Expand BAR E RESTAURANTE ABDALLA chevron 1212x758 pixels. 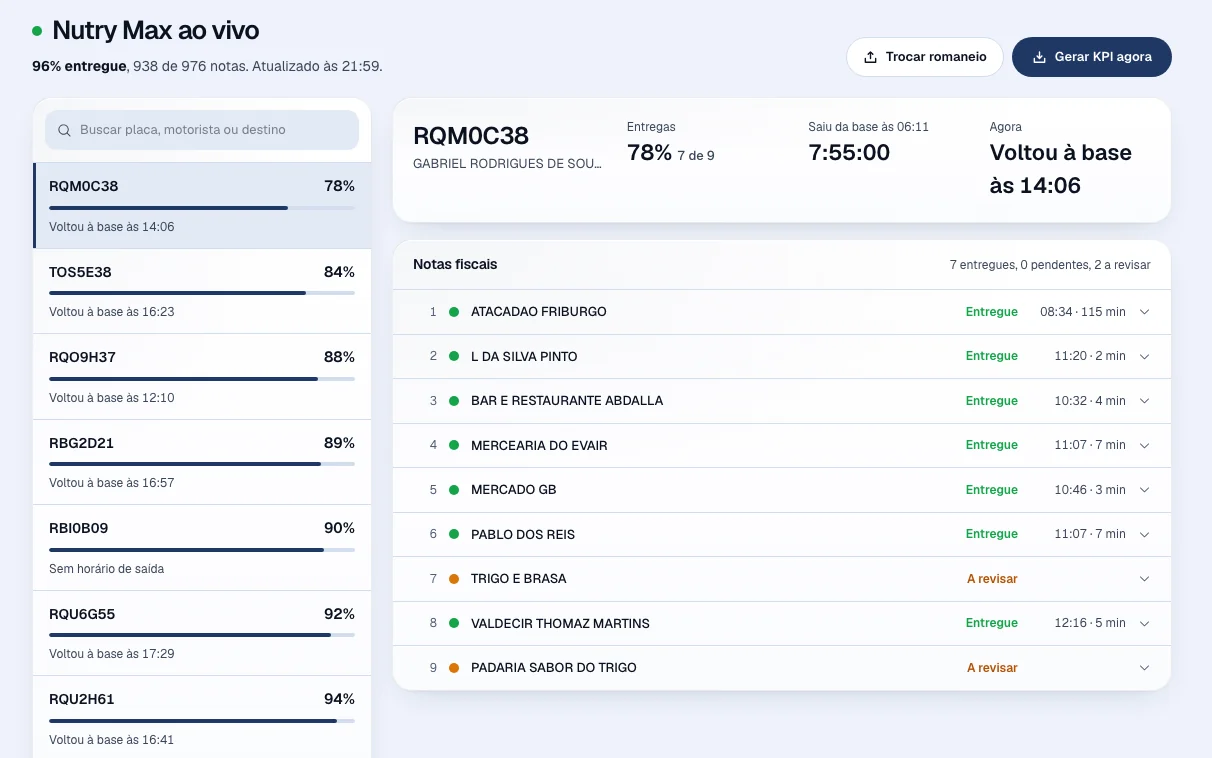[1145, 401]
